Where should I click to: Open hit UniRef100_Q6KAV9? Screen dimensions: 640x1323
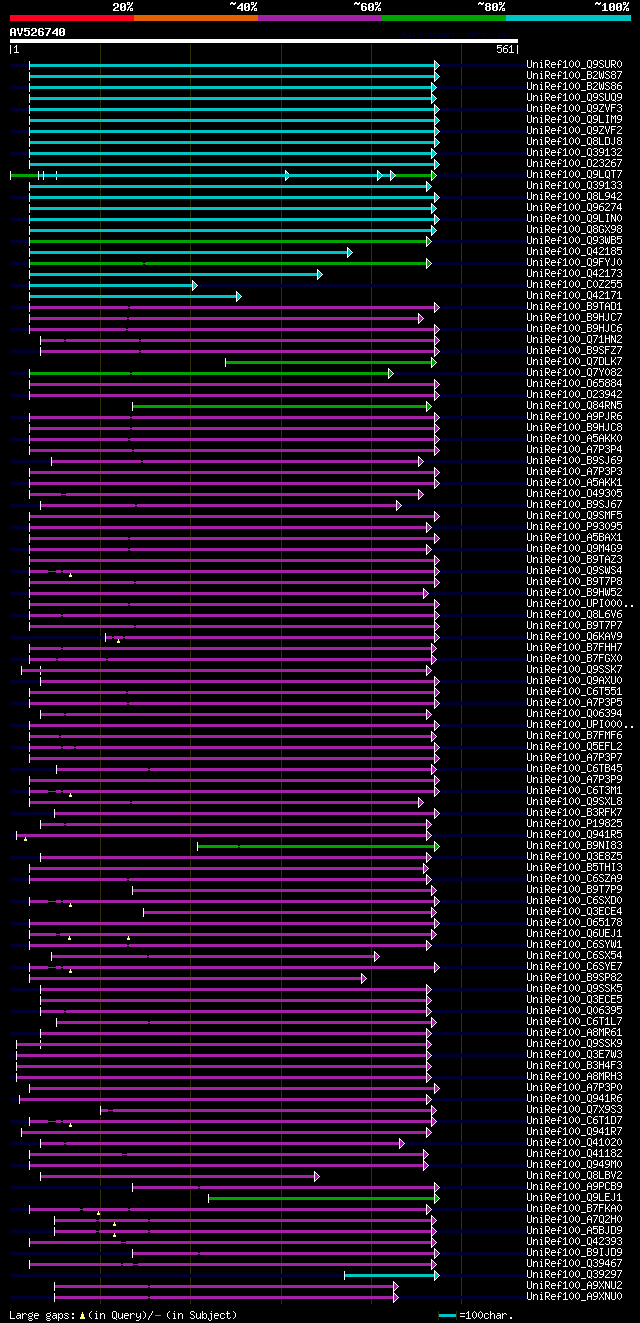574,637
